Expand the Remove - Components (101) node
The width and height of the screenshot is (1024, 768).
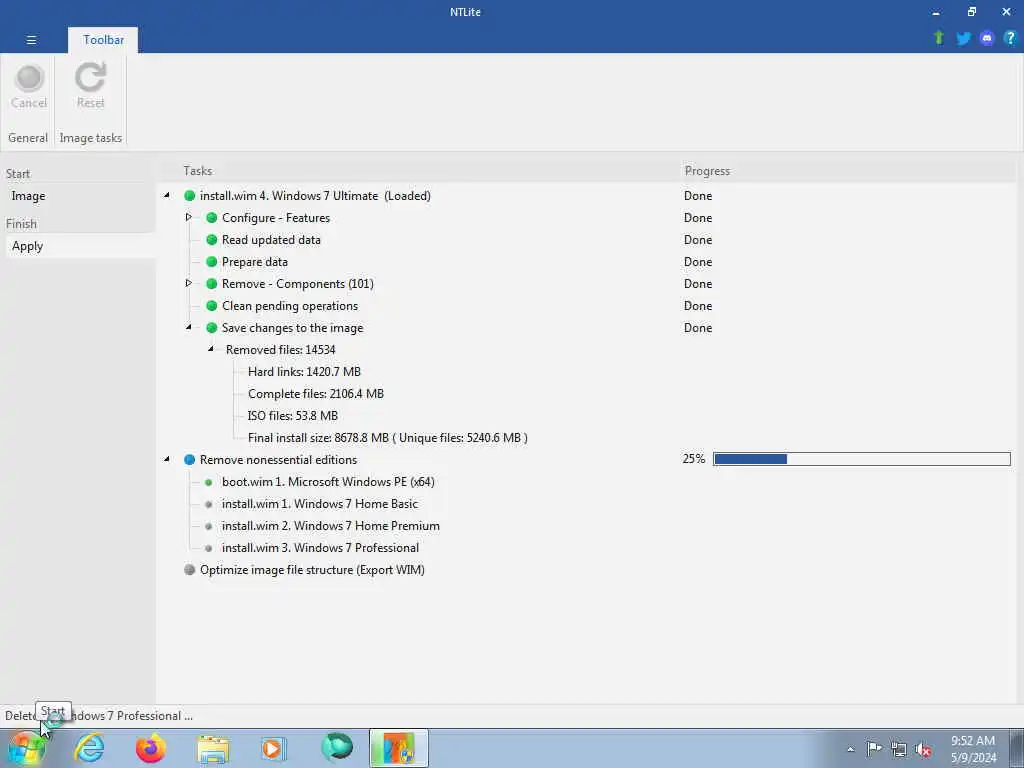coord(189,283)
